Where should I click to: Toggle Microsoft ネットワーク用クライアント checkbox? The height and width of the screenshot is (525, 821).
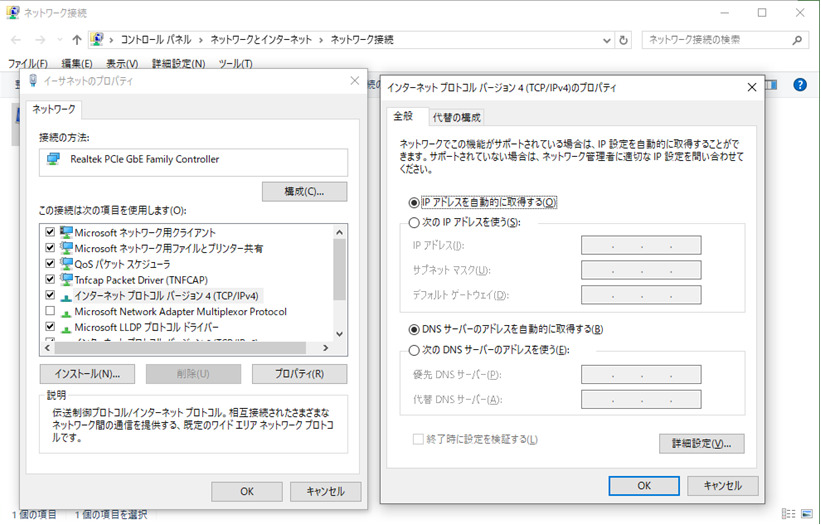(50, 232)
